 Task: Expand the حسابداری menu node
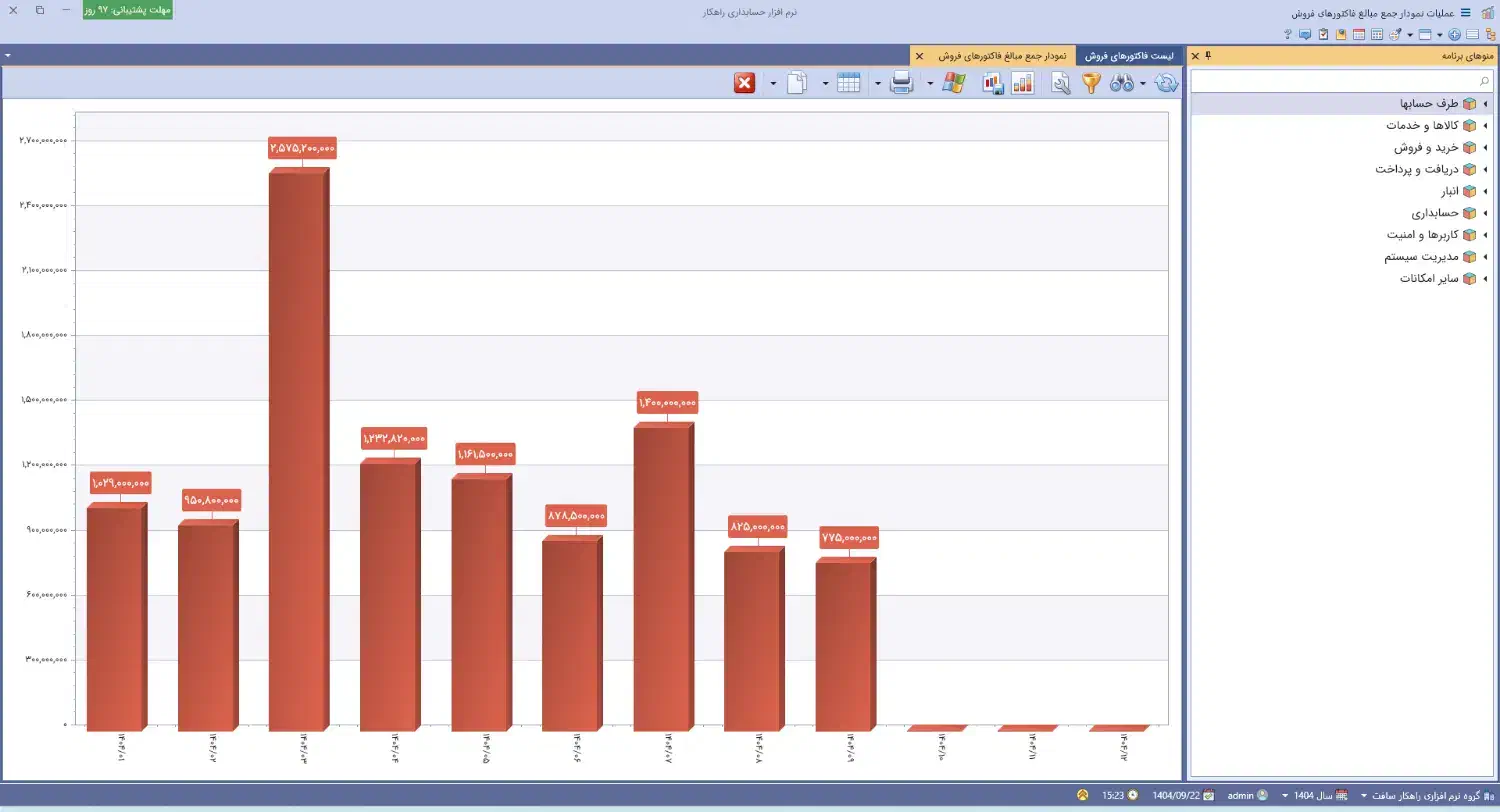coord(1485,213)
